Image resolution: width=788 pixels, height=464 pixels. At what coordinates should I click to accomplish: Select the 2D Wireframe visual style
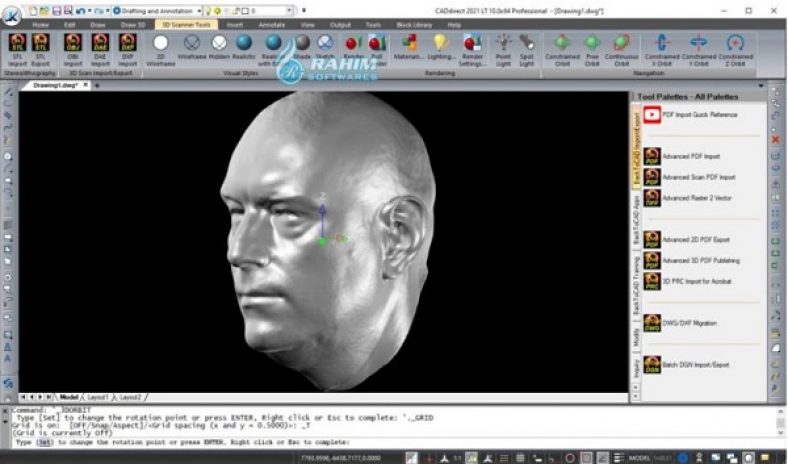click(161, 49)
